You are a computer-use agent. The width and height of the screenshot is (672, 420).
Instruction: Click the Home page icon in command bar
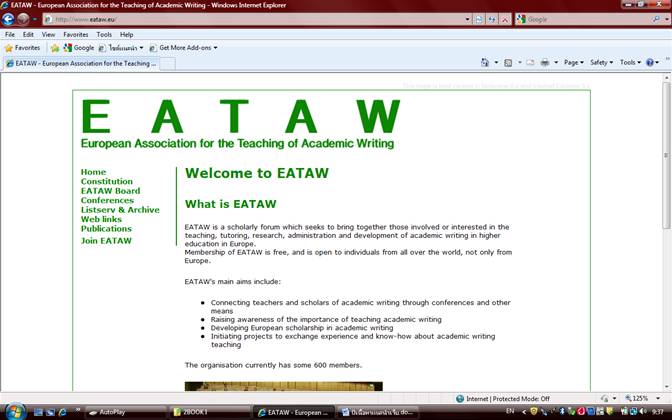click(x=485, y=63)
